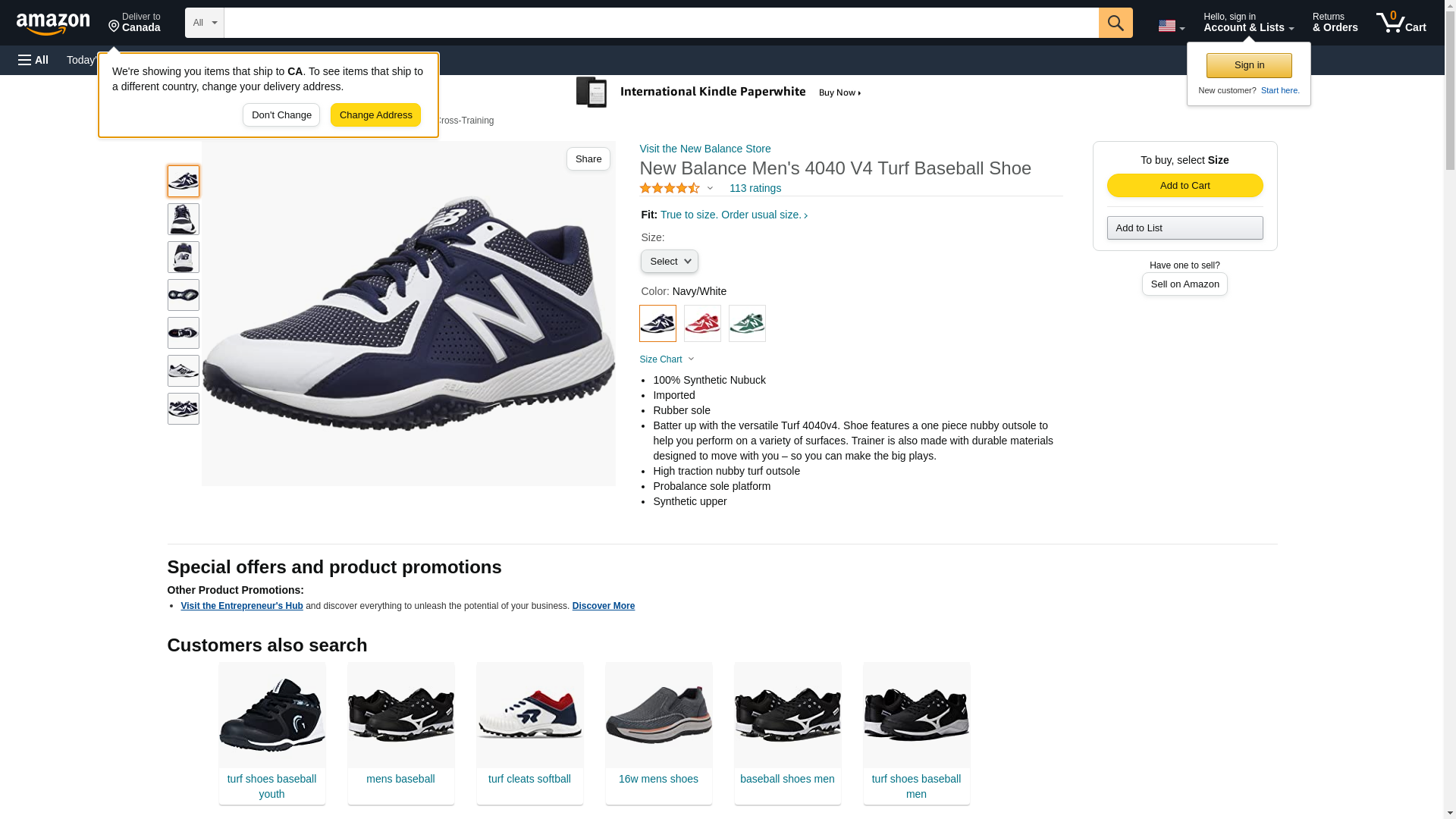Open the All hamburger menu
The width and height of the screenshot is (1456, 819).
(33, 60)
